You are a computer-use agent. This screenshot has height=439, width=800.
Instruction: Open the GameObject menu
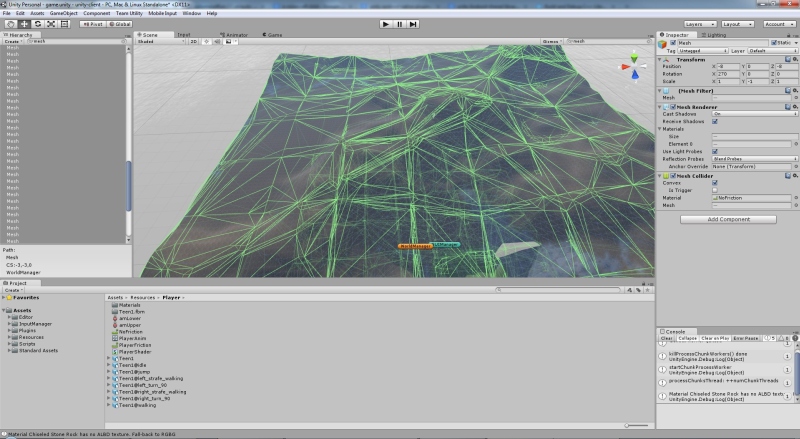pyautogui.click(x=63, y=13)
